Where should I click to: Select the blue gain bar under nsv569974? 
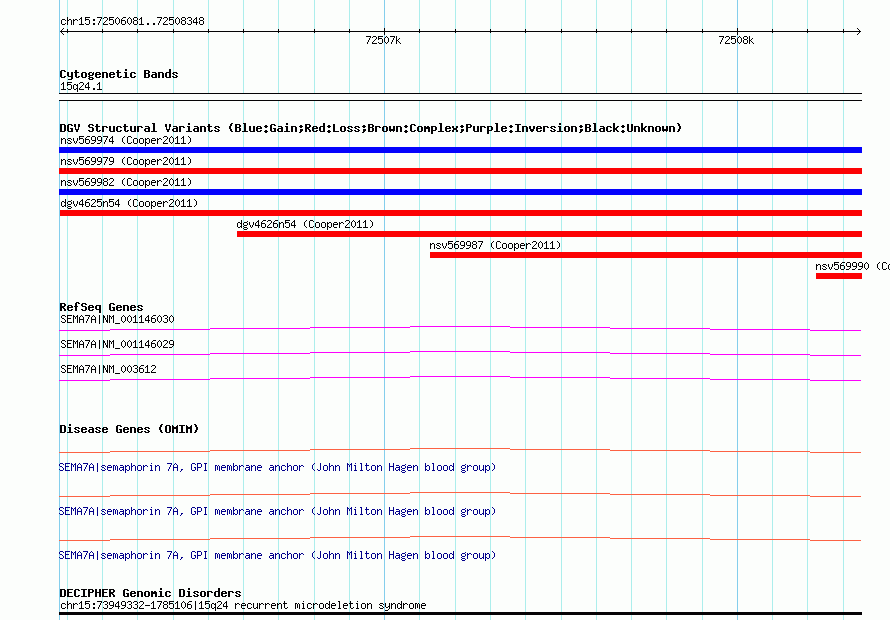coord(460,150)
